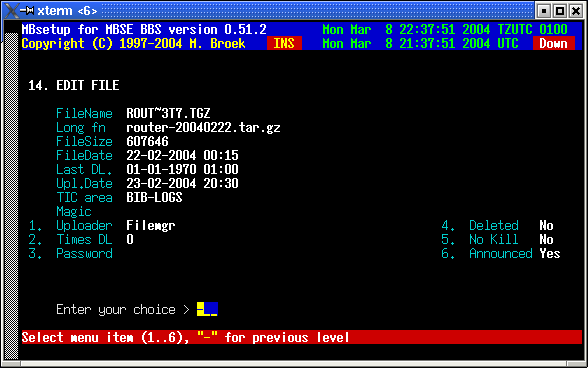Viewport: 588px width, 368px height.
Task: Click the pin icon beside xterm title
Action: 27,11
